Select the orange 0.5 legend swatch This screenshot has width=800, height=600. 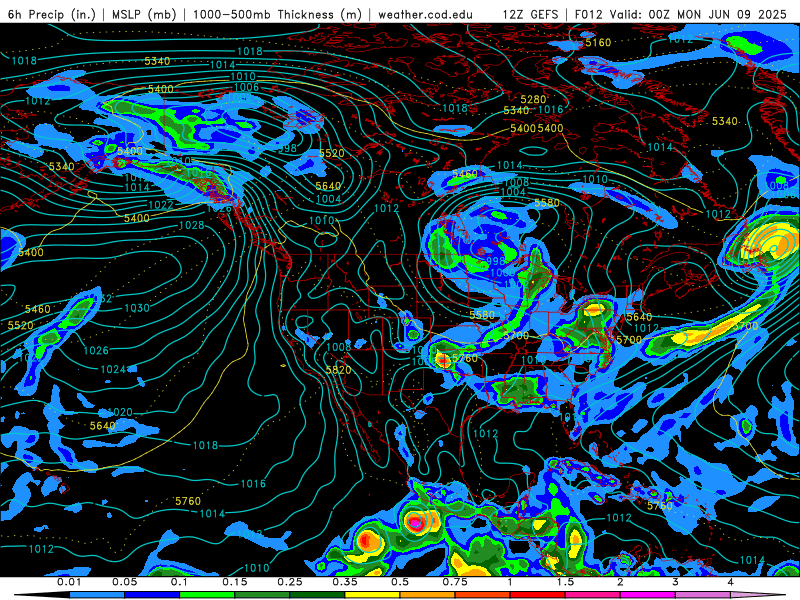point(428,595)
